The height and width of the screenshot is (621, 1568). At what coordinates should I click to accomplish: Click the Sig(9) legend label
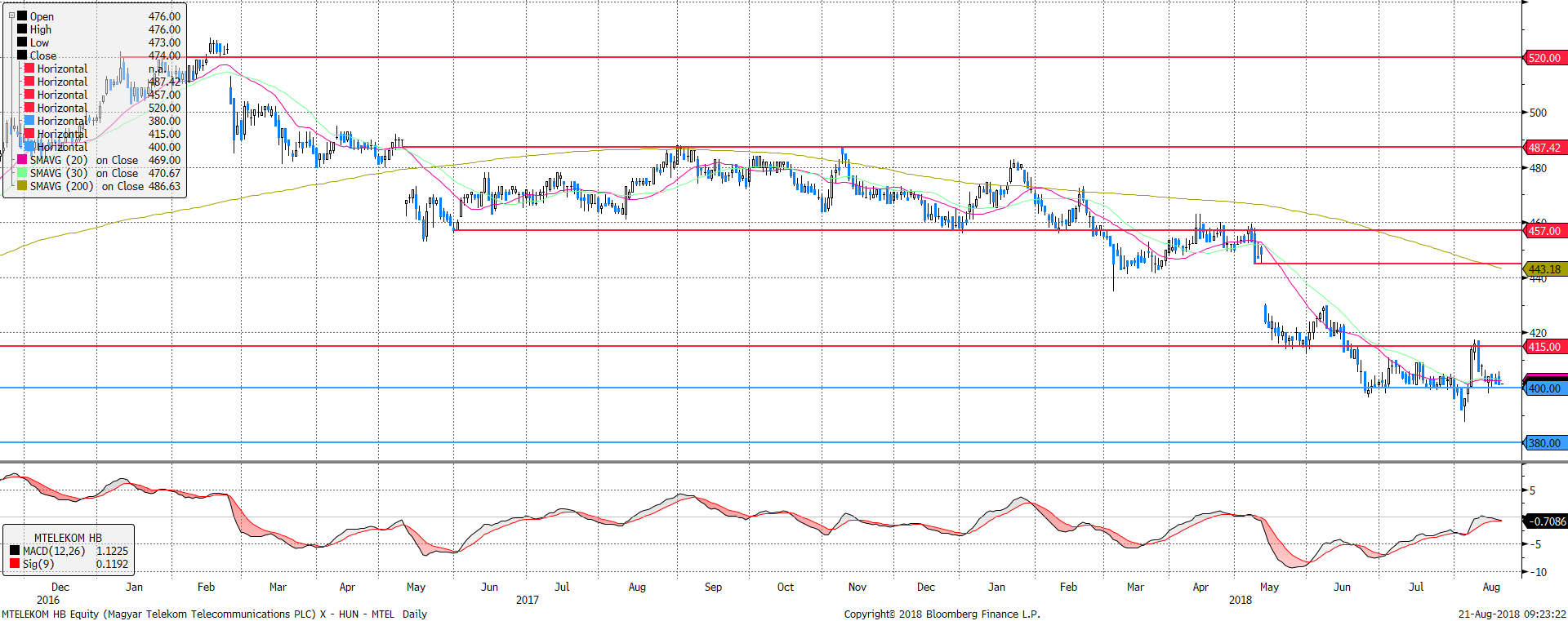point(38,564)
